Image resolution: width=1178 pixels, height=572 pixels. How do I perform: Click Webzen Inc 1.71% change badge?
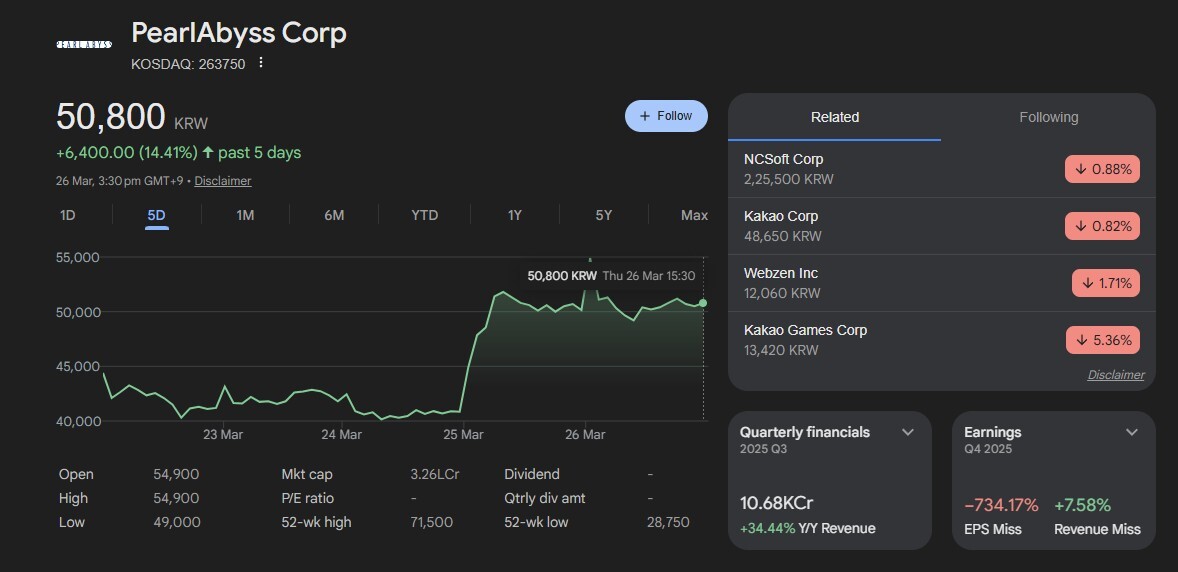1105,283
